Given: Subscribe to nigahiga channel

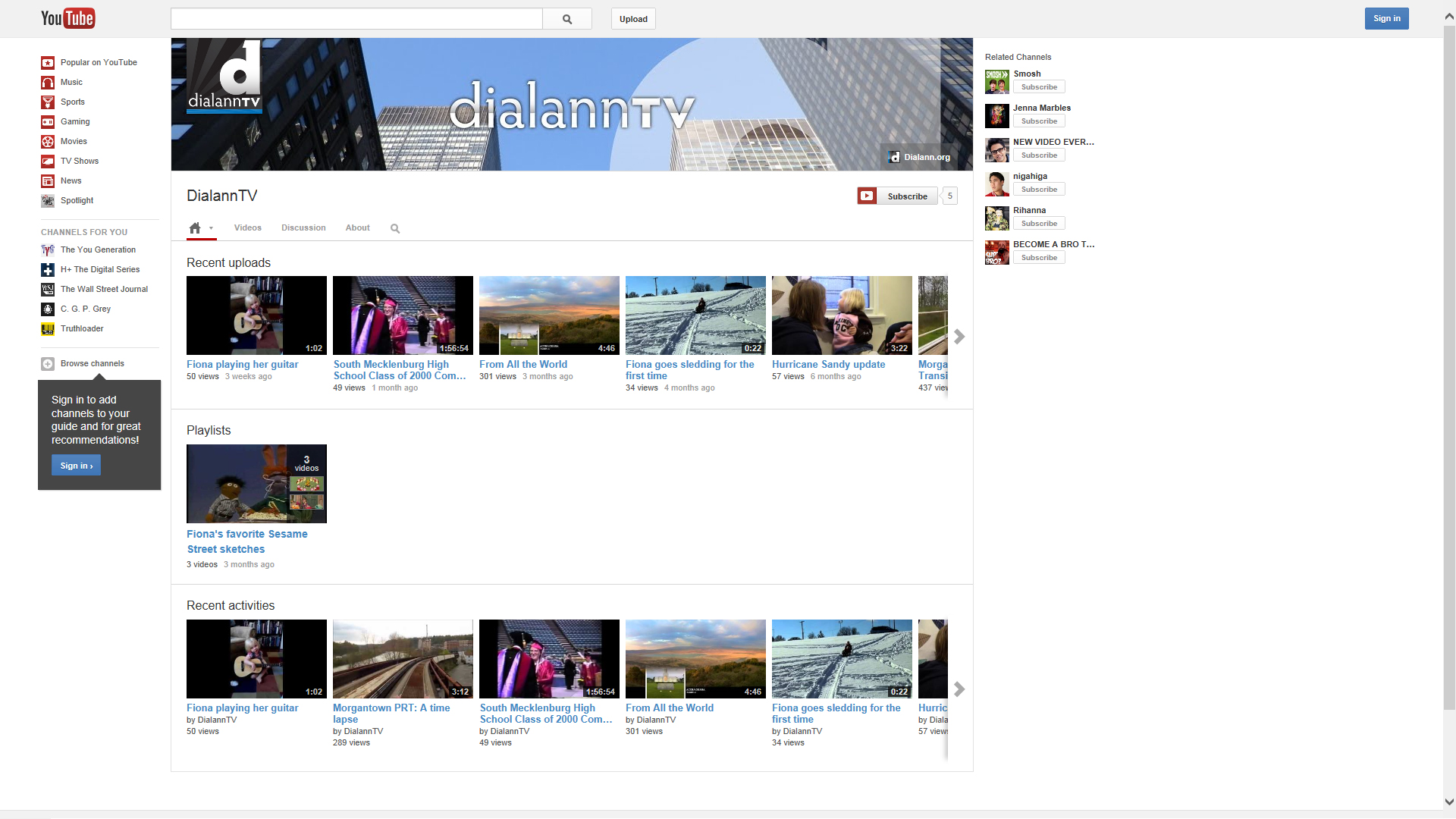Looking at the screenshot, I should tap(1039, 190).
